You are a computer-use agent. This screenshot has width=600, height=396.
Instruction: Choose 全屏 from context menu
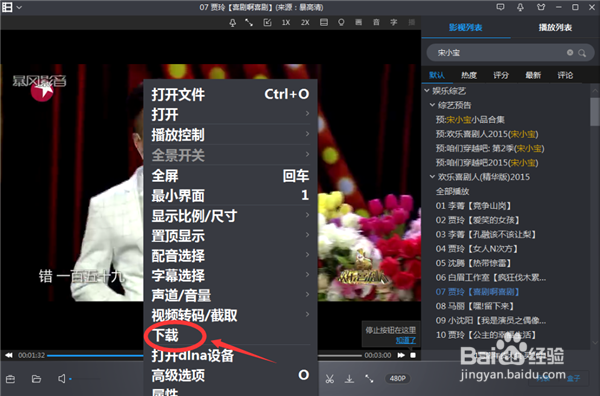(x=230, y=176)
